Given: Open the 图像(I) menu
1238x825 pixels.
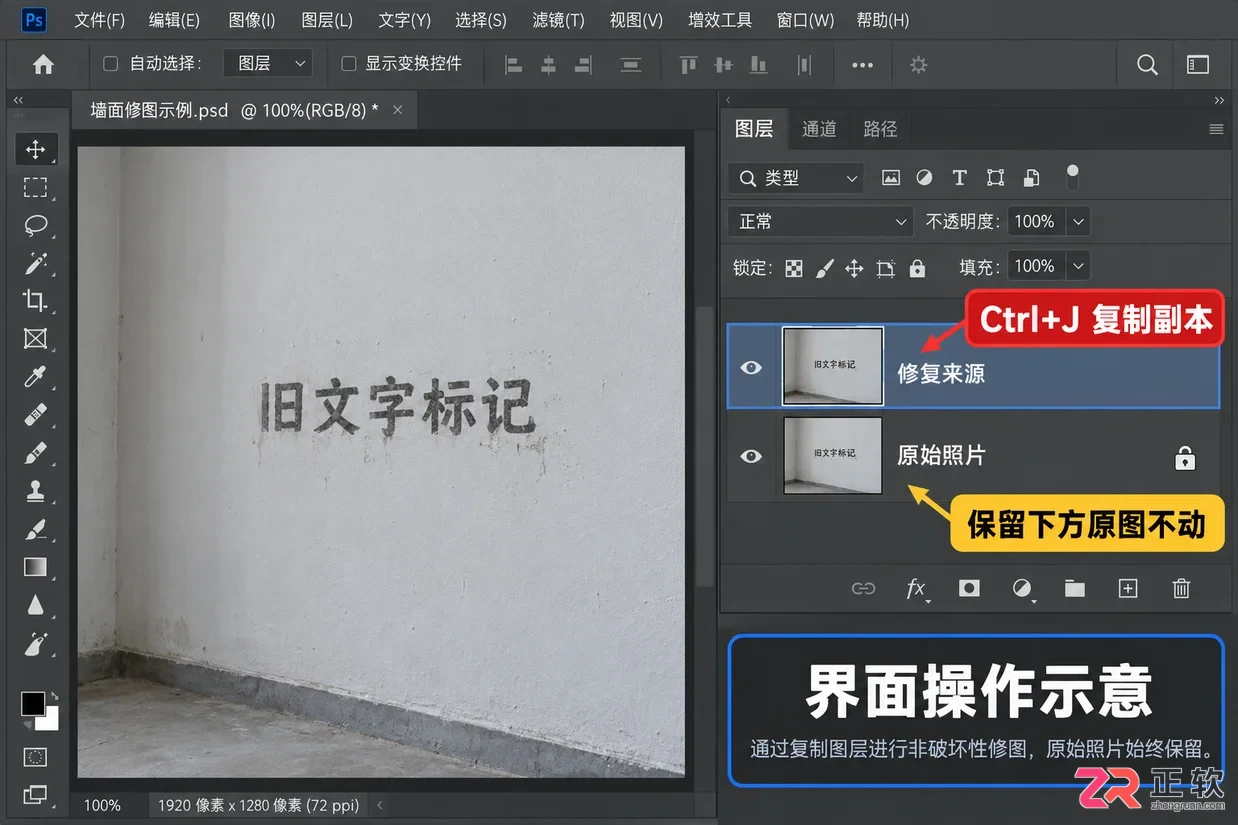Looking at the screenshot, I should (252, 20).
